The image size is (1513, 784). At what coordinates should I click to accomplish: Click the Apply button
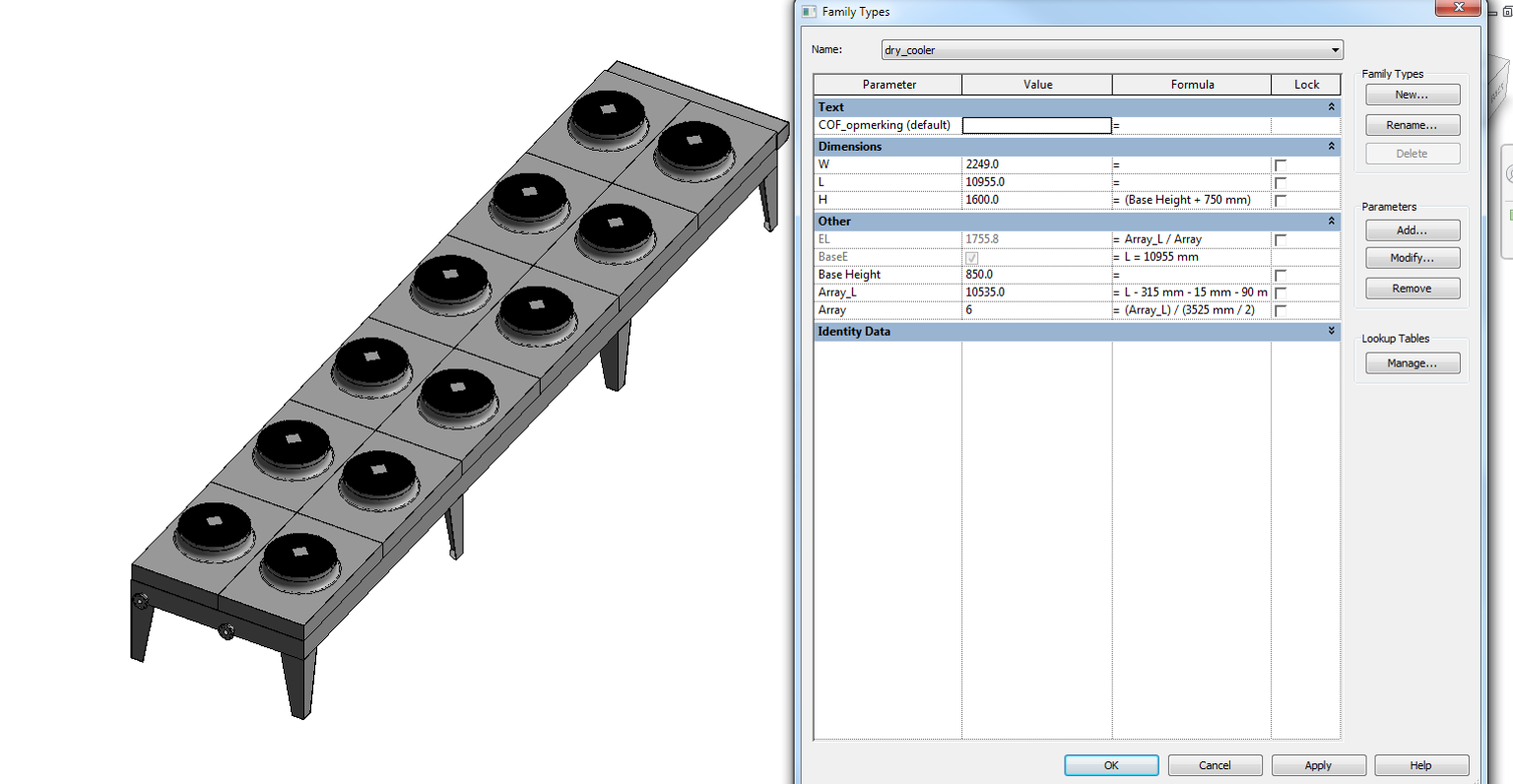click(x=1318, y=765)
